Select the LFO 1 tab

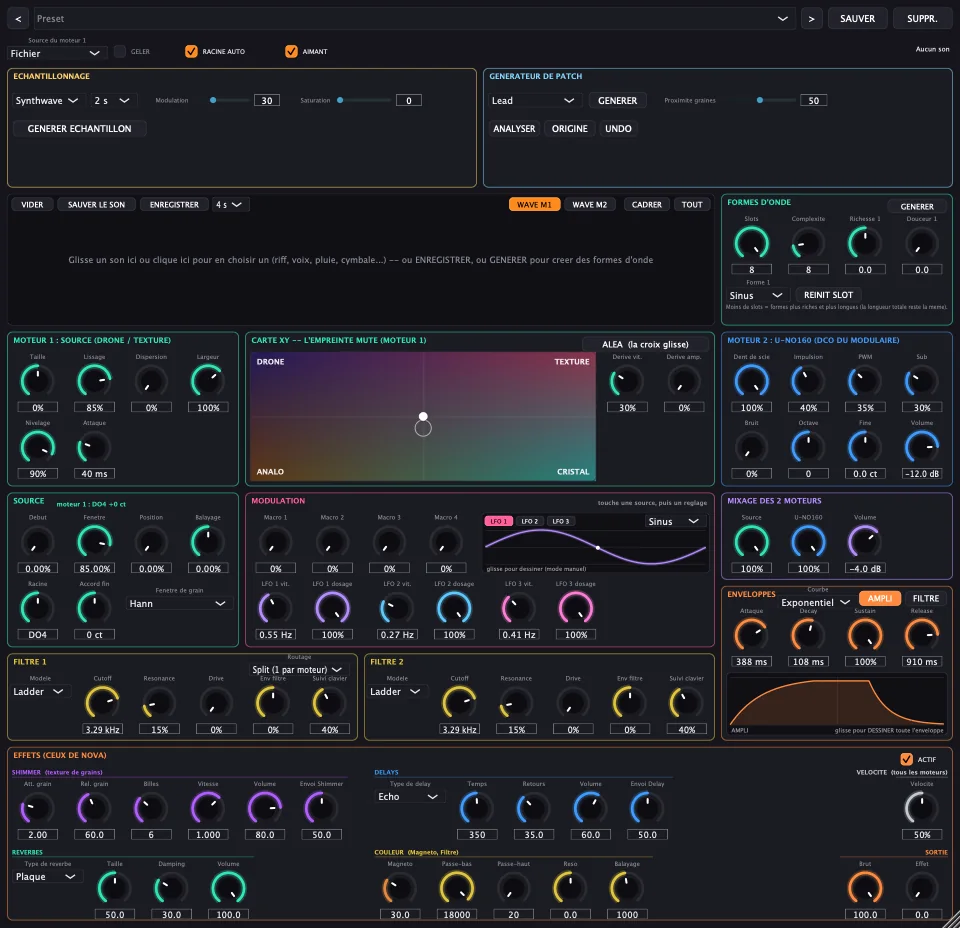(x=498, y=521)
